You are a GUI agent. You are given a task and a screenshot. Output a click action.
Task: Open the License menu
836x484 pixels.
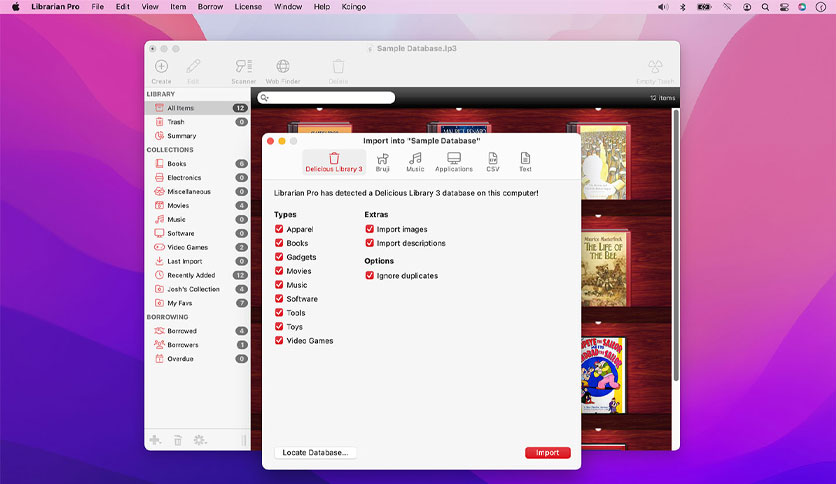pyautogui.click(x=248, y=6)
